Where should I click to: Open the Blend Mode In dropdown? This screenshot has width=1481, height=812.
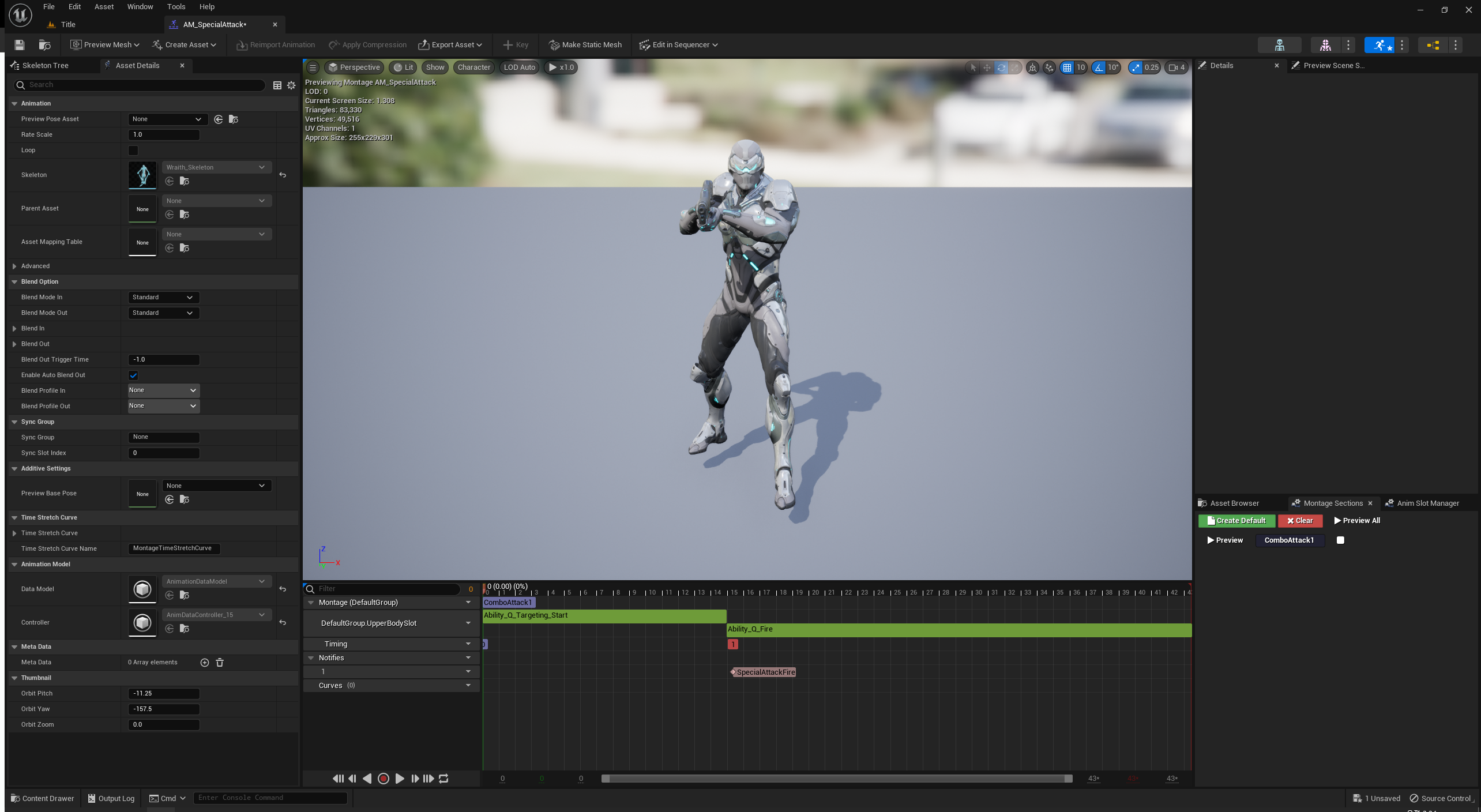[163, 298]
